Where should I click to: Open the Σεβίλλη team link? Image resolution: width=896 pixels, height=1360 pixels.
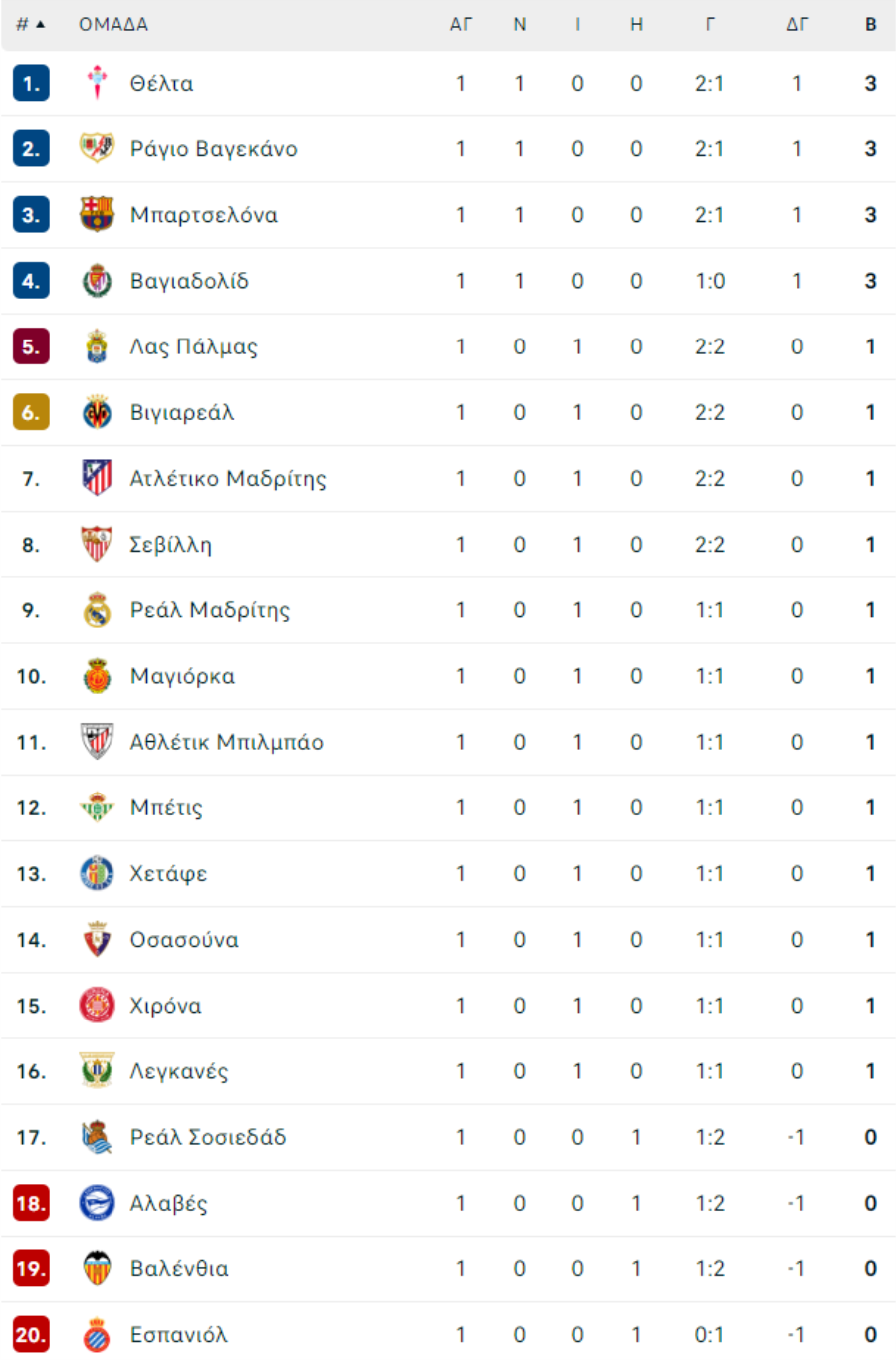[x=171, y=545]
